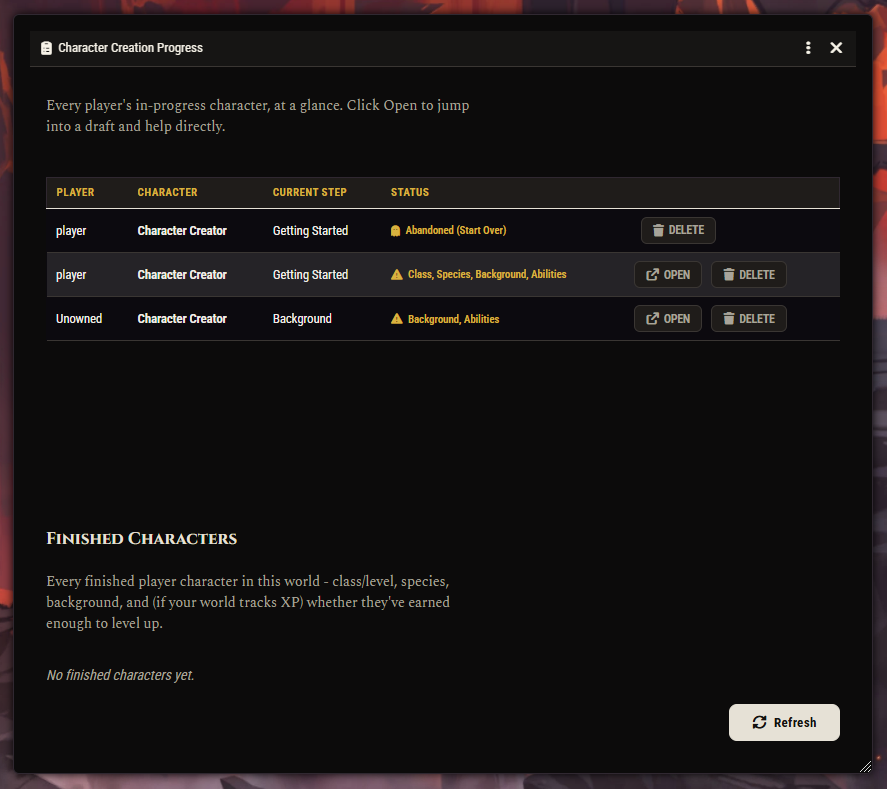Image resolution: width=887 pixels, height=789 pixels.
Task: Delete the Unowned character draft
Action: tap(748, 318)
